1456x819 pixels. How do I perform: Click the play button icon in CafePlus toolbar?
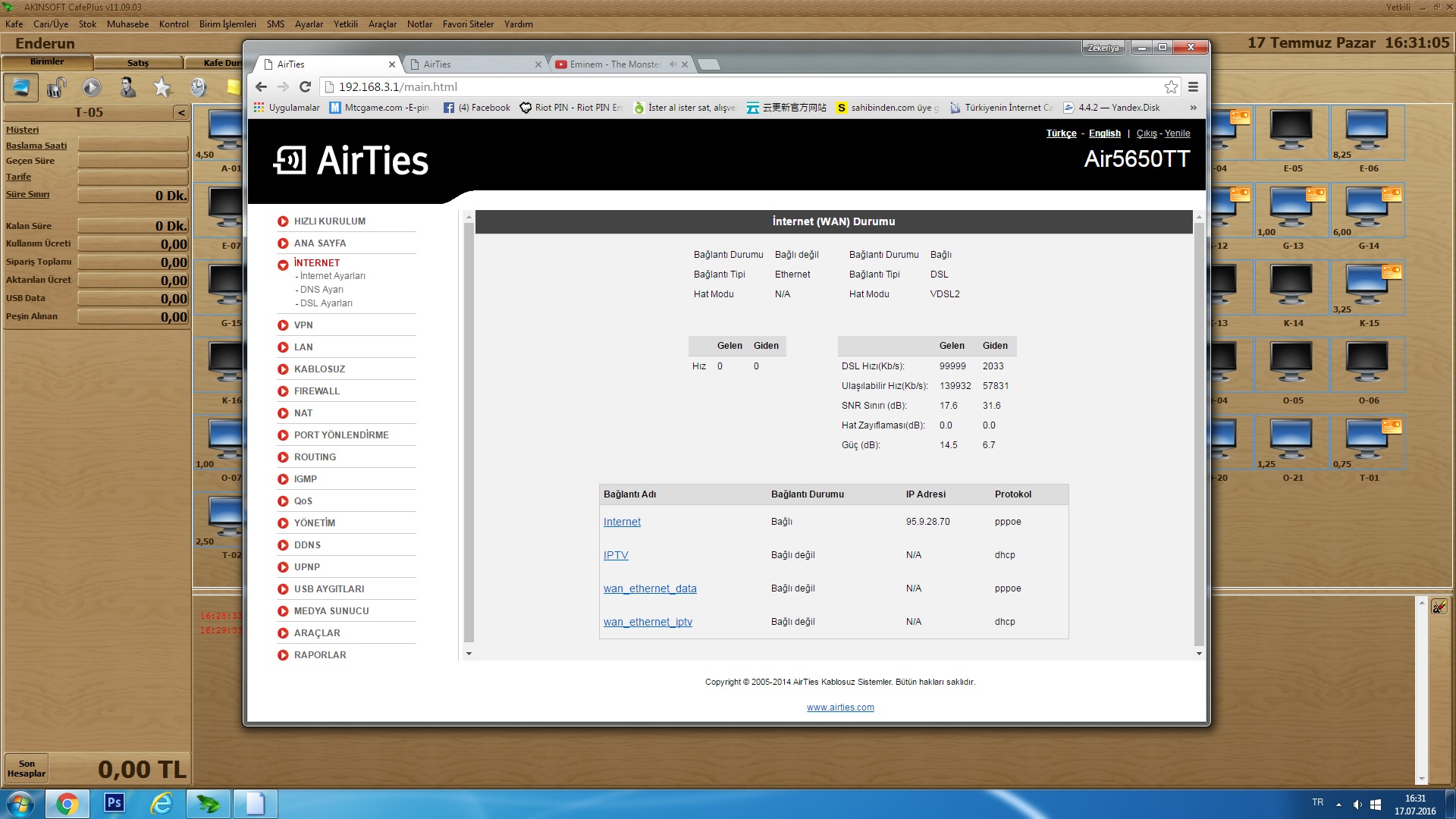[92, 88]
